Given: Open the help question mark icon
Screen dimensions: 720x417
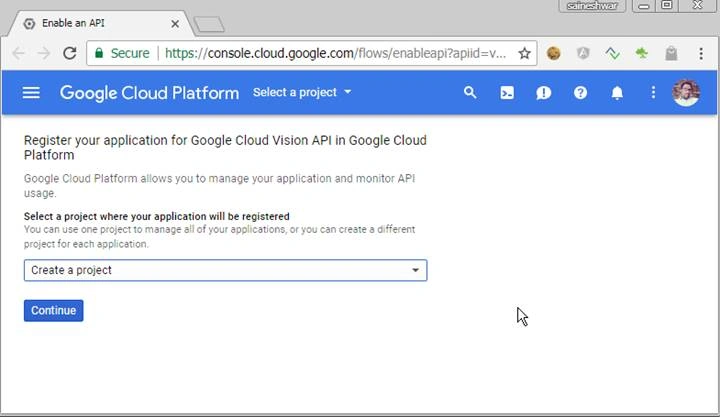Looking at the screenshot, I should click(x=580, y=93).
